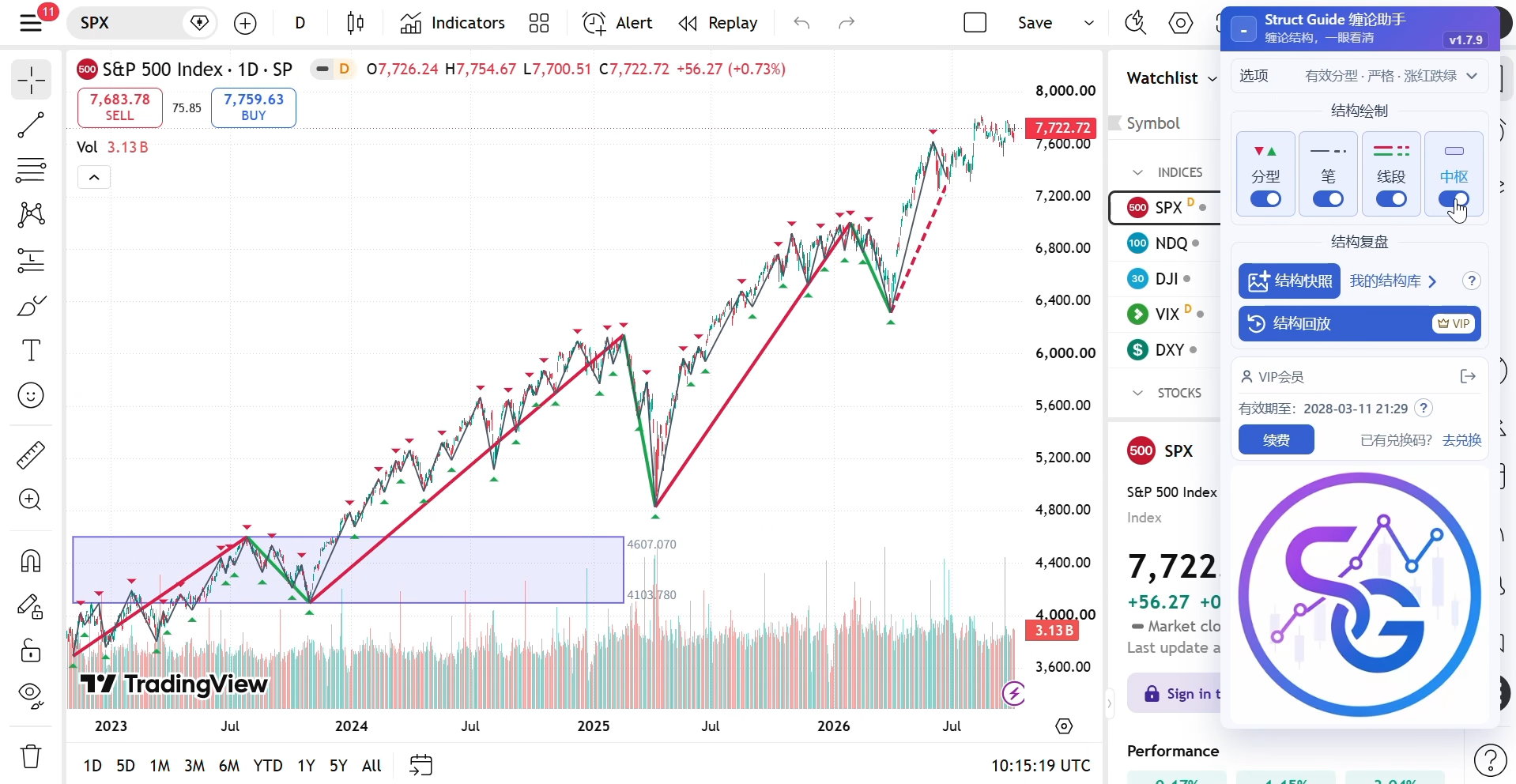
Task: Open the Fibonacci retracement tools
Action: 31,170
